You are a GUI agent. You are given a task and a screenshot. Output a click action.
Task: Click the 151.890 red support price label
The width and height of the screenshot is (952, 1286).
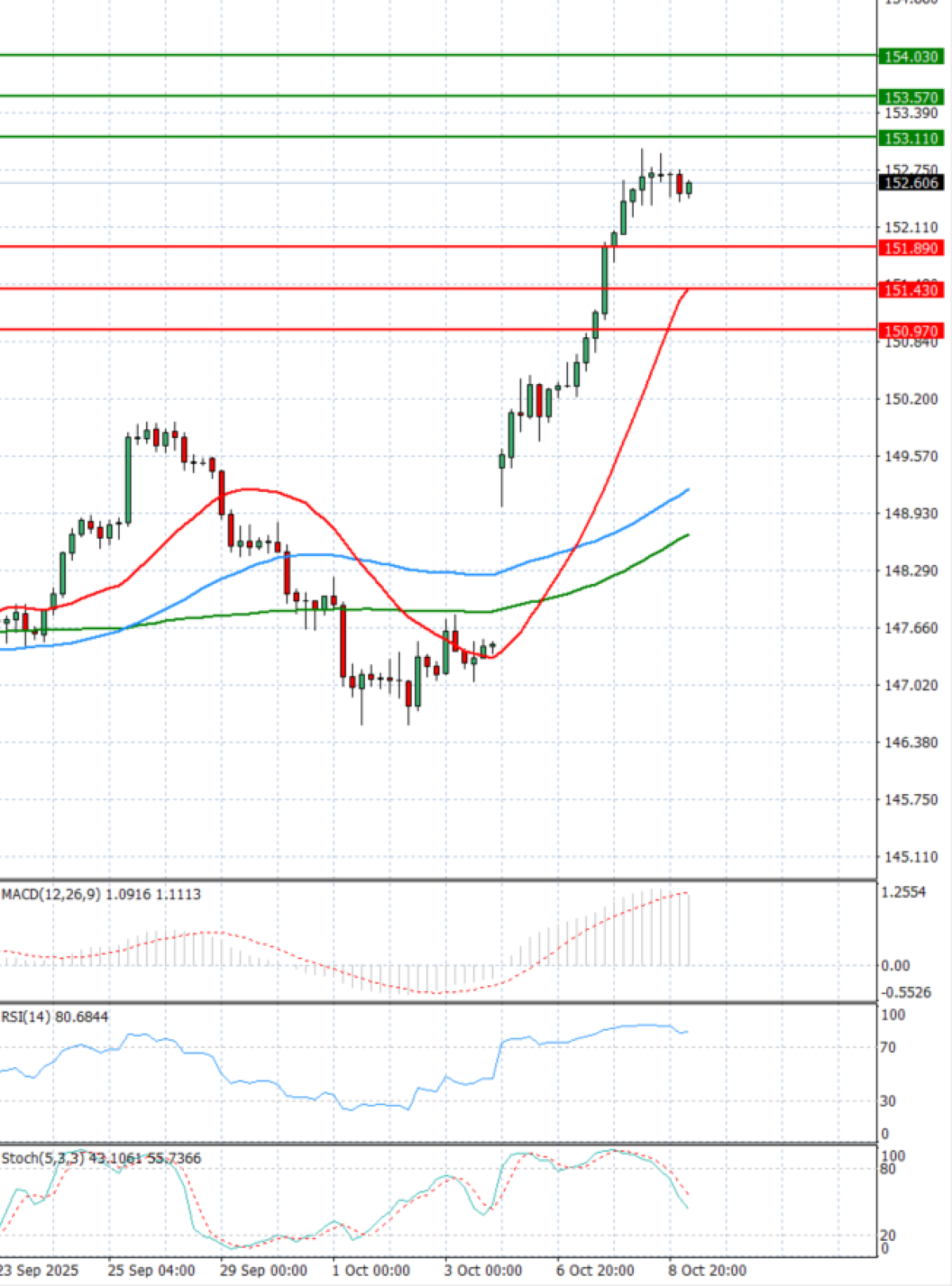tap(910, 248)
